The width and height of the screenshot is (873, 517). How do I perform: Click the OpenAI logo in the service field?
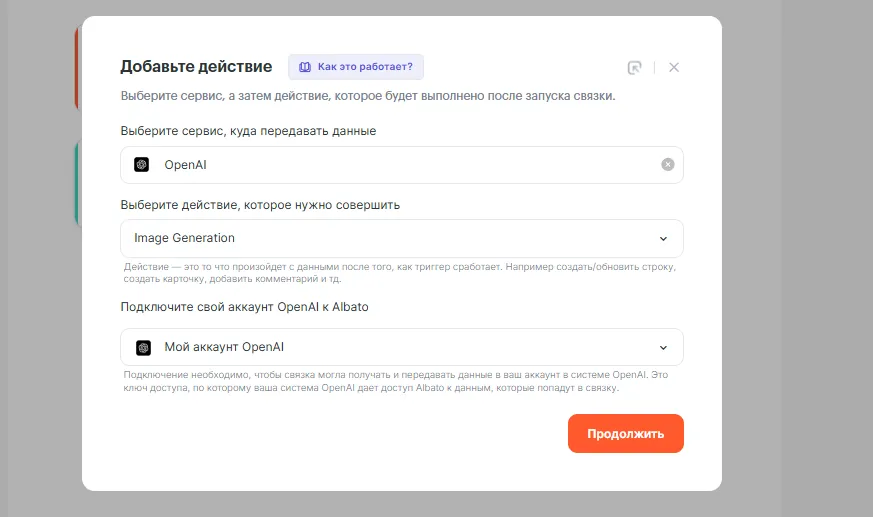142,165
